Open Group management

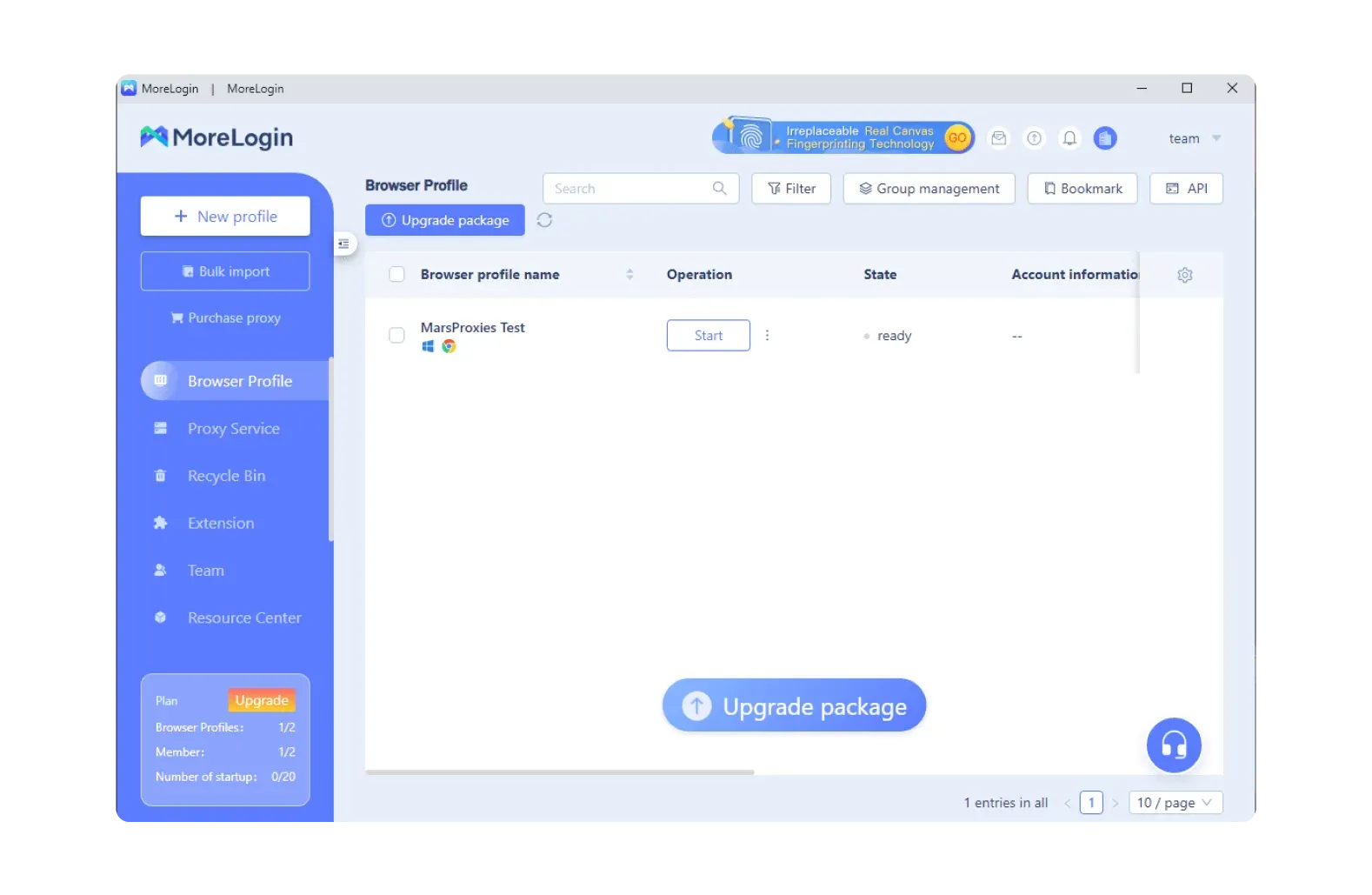coord(929,189)
